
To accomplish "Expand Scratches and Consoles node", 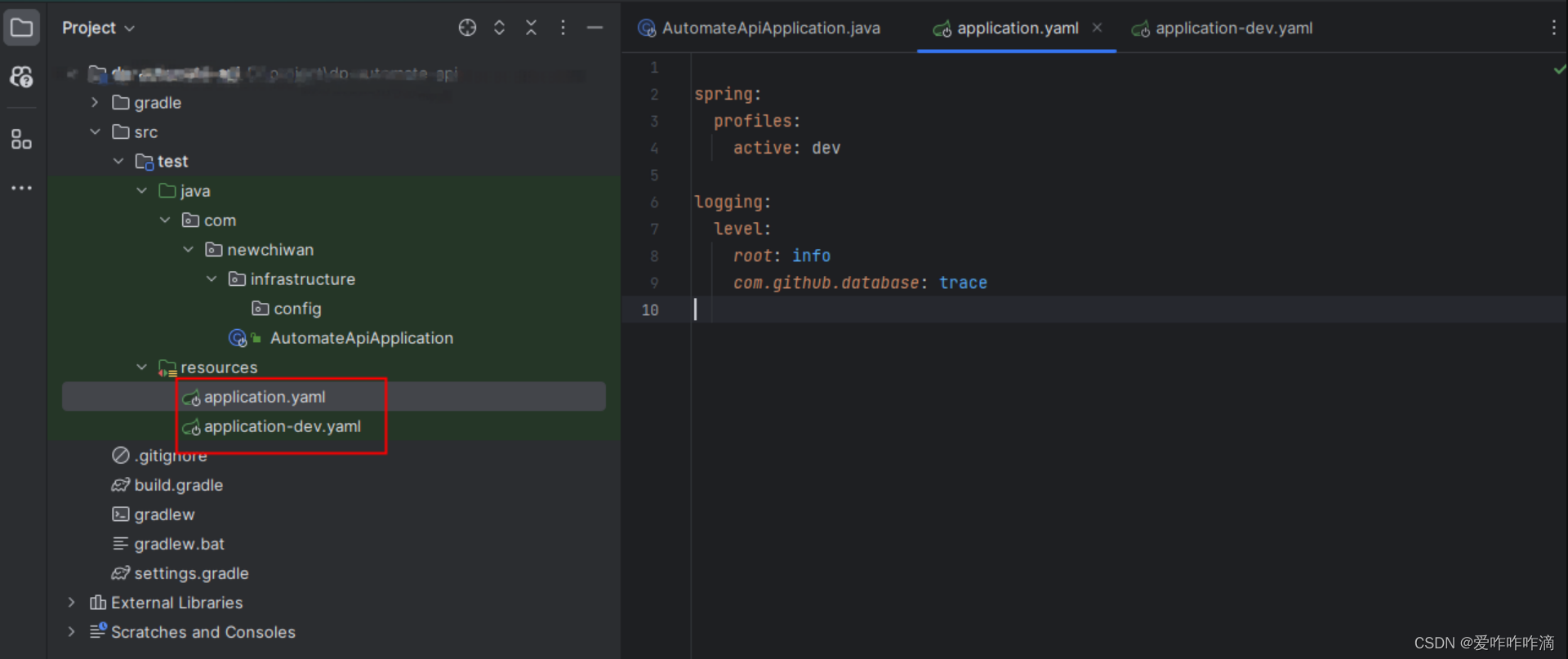I will click(x=72, y=631).
